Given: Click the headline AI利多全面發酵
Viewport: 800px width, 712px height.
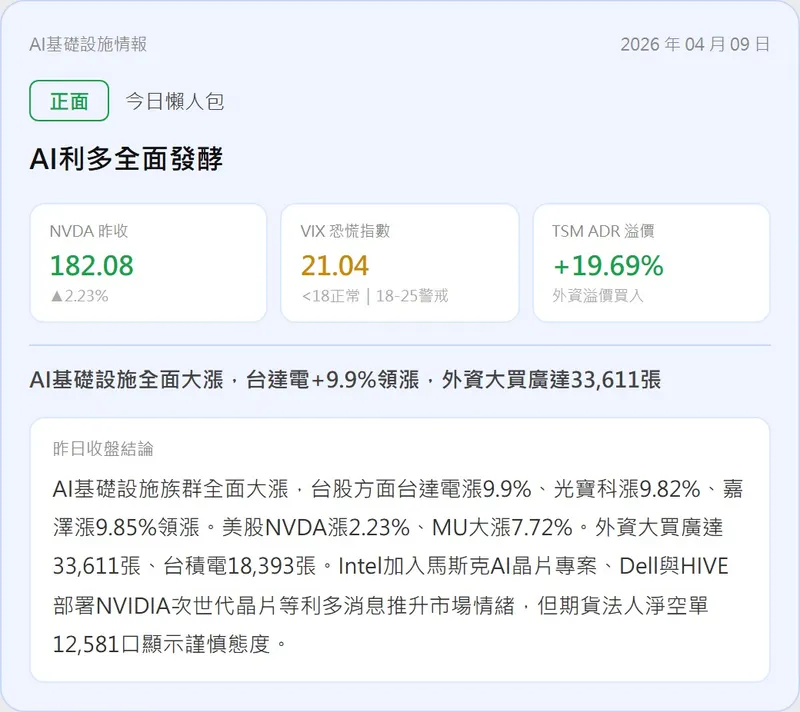Looking at the screenshot, I should (x=126, y=159).
